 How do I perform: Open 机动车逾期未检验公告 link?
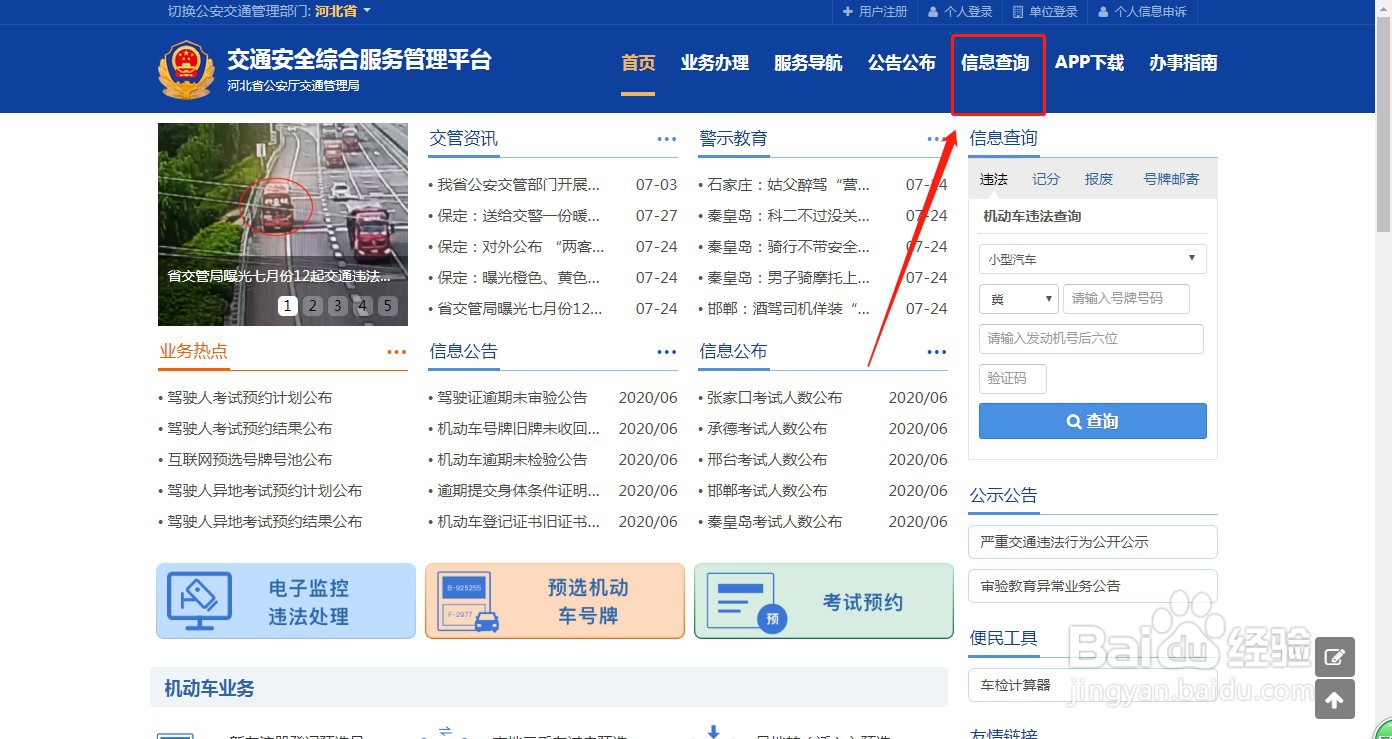point(512,460)
